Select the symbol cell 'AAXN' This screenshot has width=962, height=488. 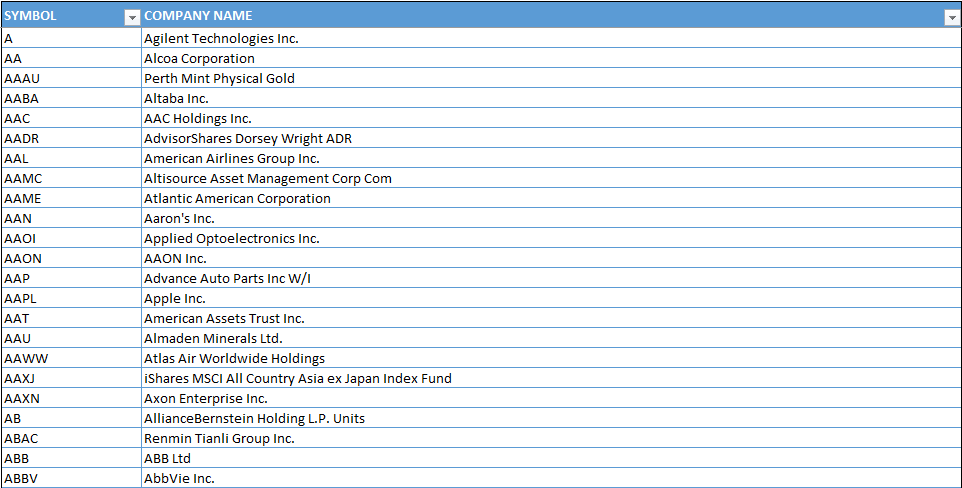(71, 398)
